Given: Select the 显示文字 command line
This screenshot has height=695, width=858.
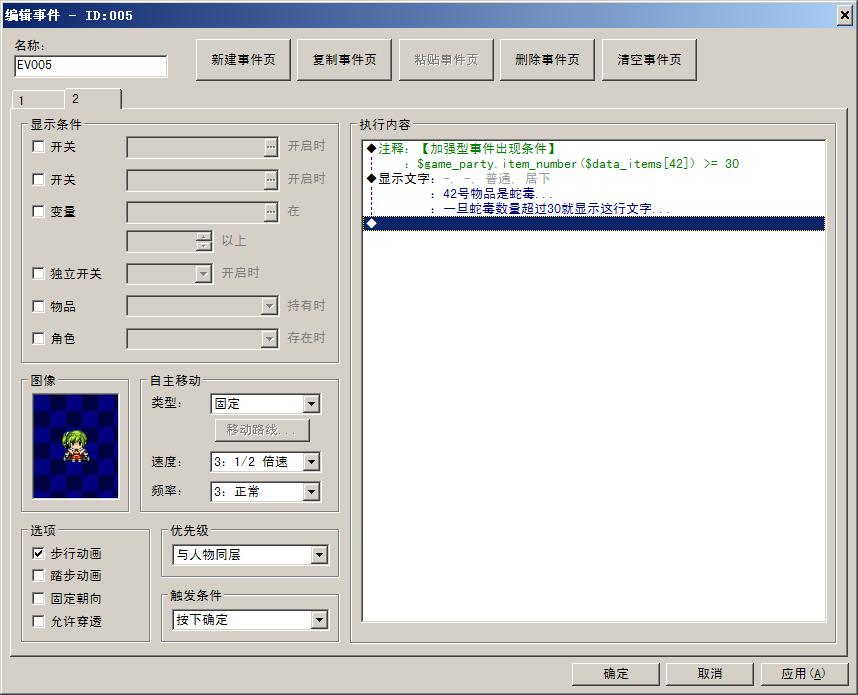Looking at the screenshot, I should pos(594,178).
